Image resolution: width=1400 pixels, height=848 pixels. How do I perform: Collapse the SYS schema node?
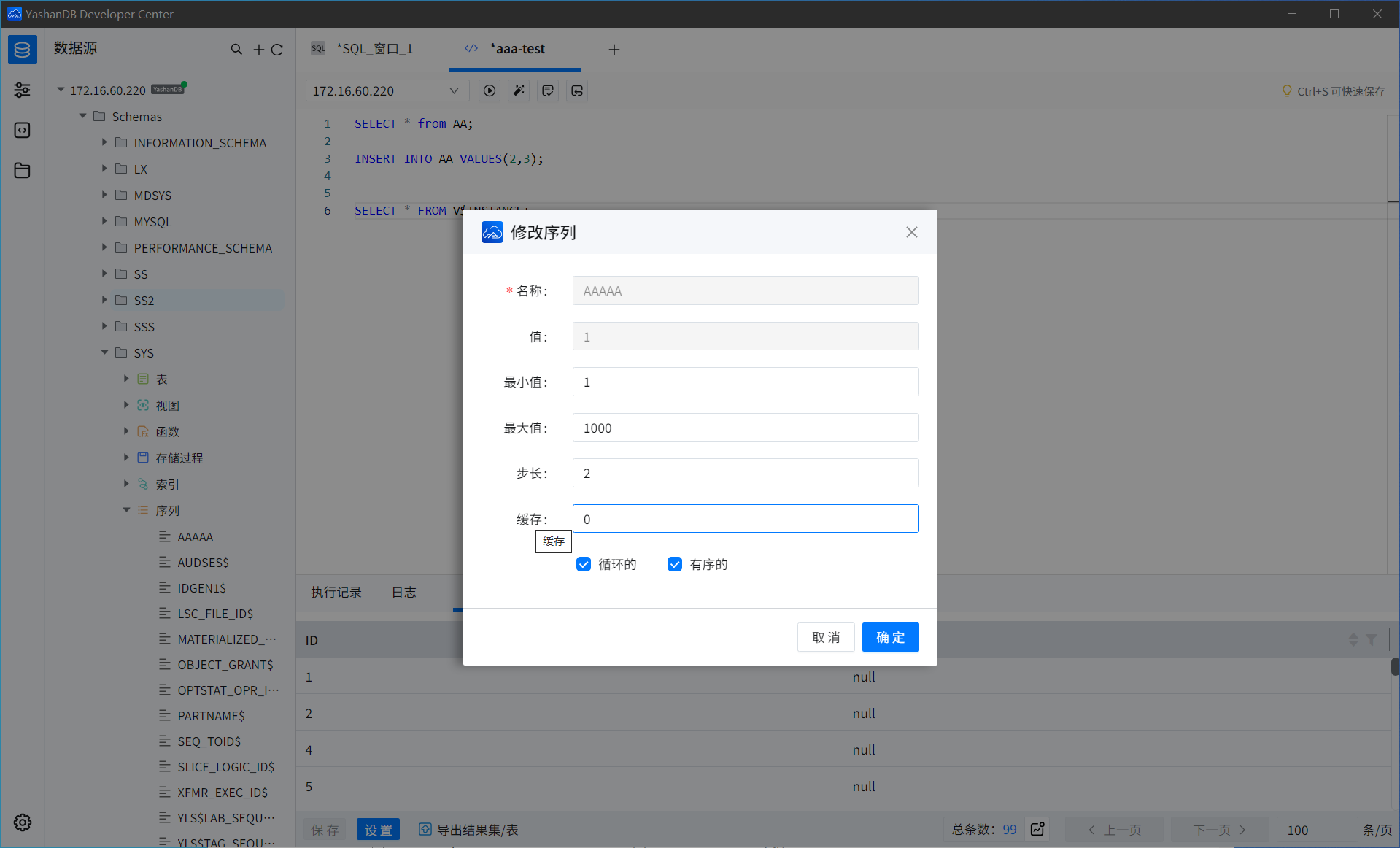click(x=104, y=352)
